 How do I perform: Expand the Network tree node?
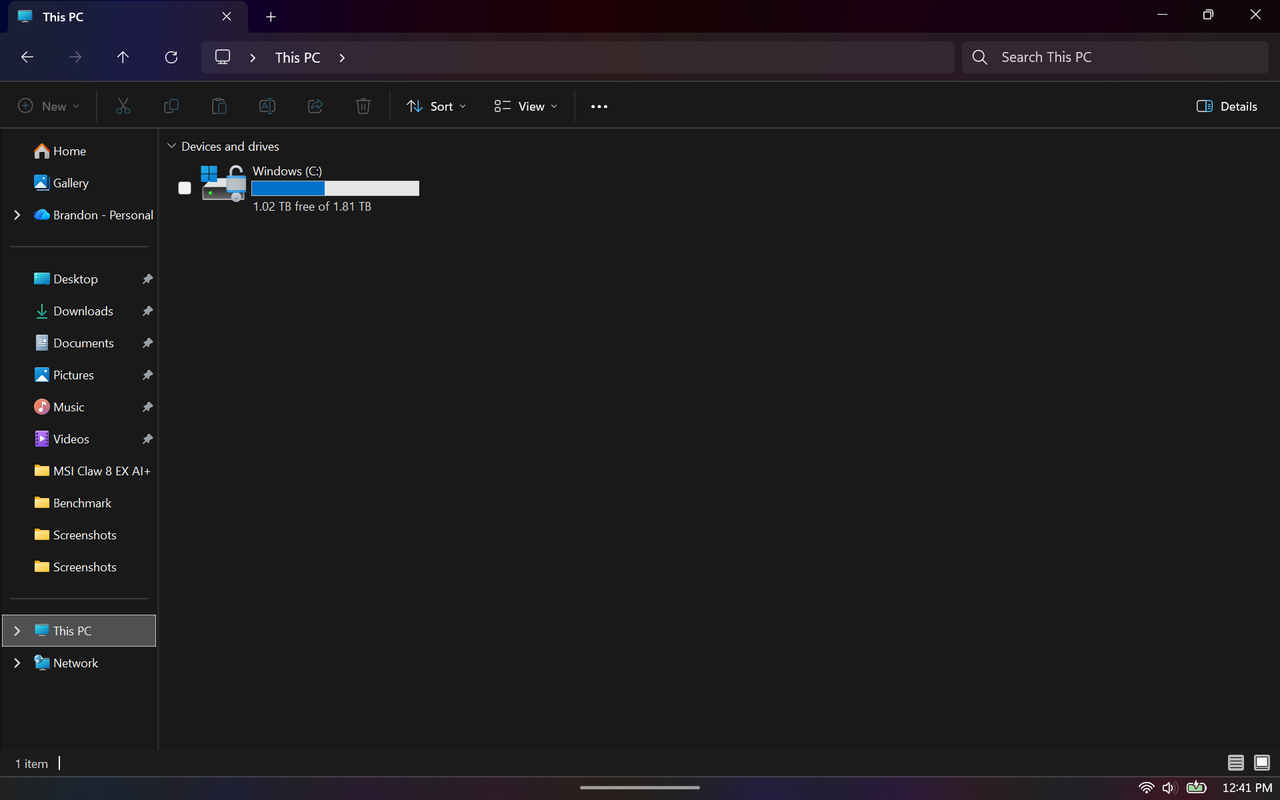[x=17, y=663]
